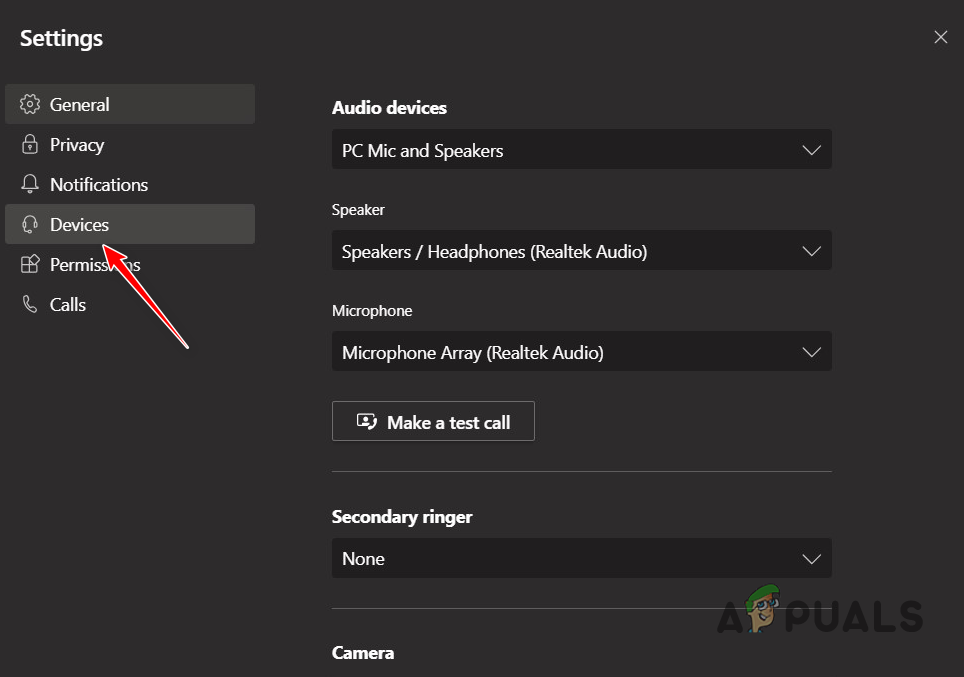This screenshot has width=964, height=677.
Task: Open the Audio devices dropdown
Action: click(x=582, y=149)
